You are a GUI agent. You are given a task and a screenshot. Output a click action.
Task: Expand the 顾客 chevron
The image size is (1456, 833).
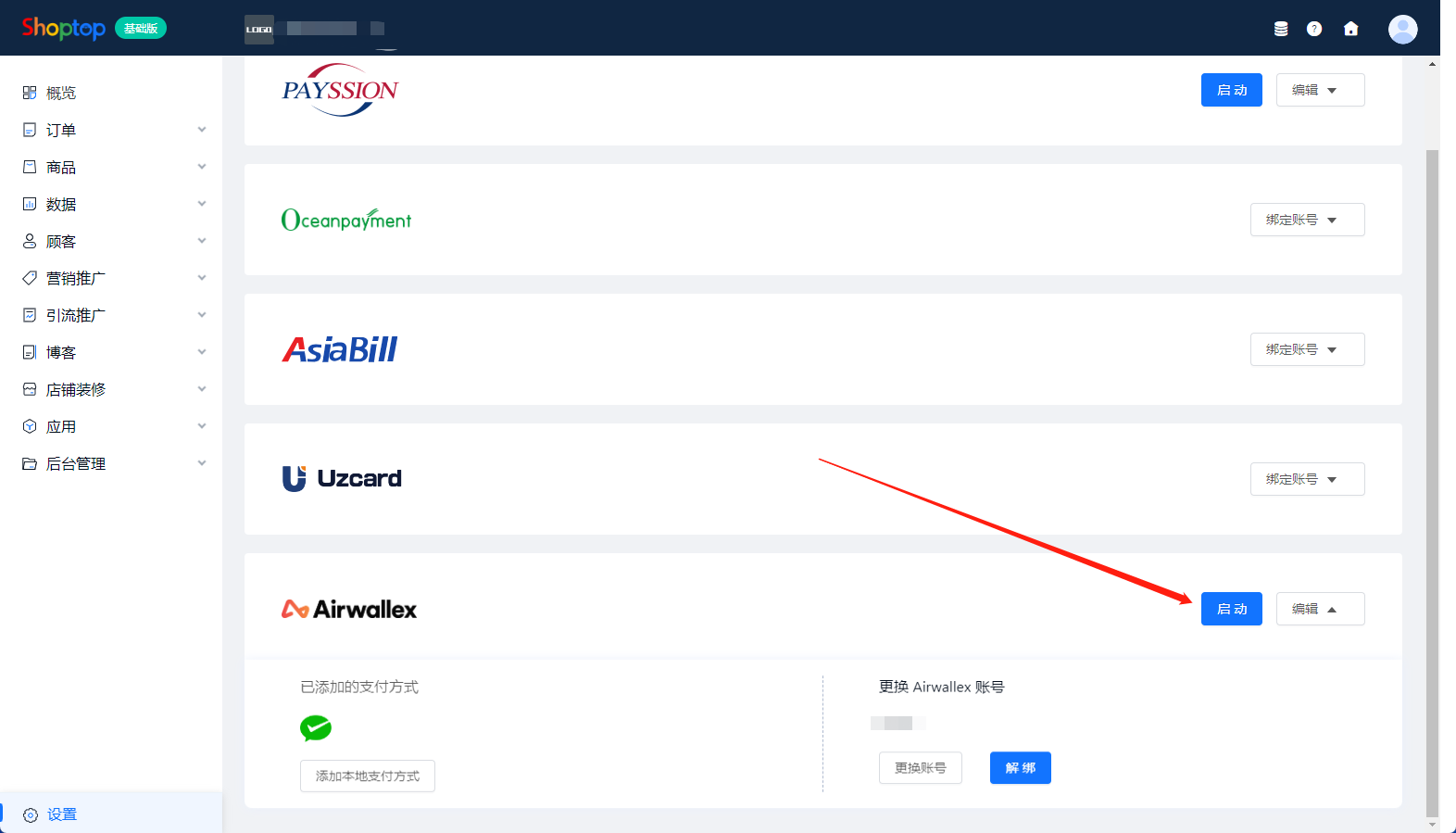pos(202,241)
